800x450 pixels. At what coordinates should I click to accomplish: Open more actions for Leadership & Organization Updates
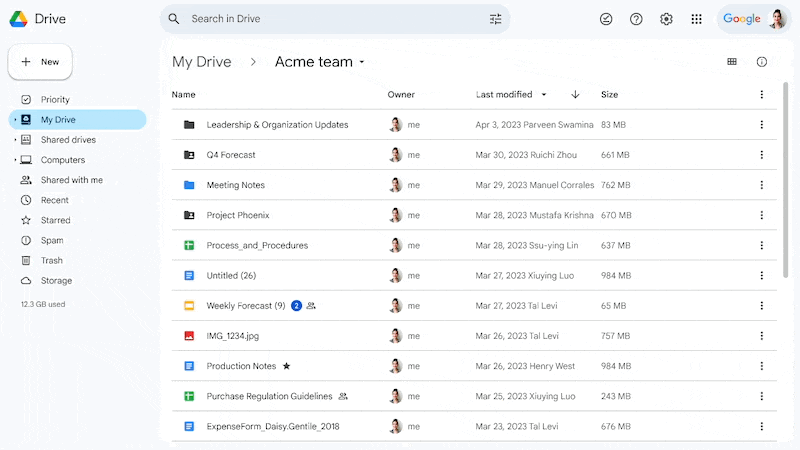(761, 124)
